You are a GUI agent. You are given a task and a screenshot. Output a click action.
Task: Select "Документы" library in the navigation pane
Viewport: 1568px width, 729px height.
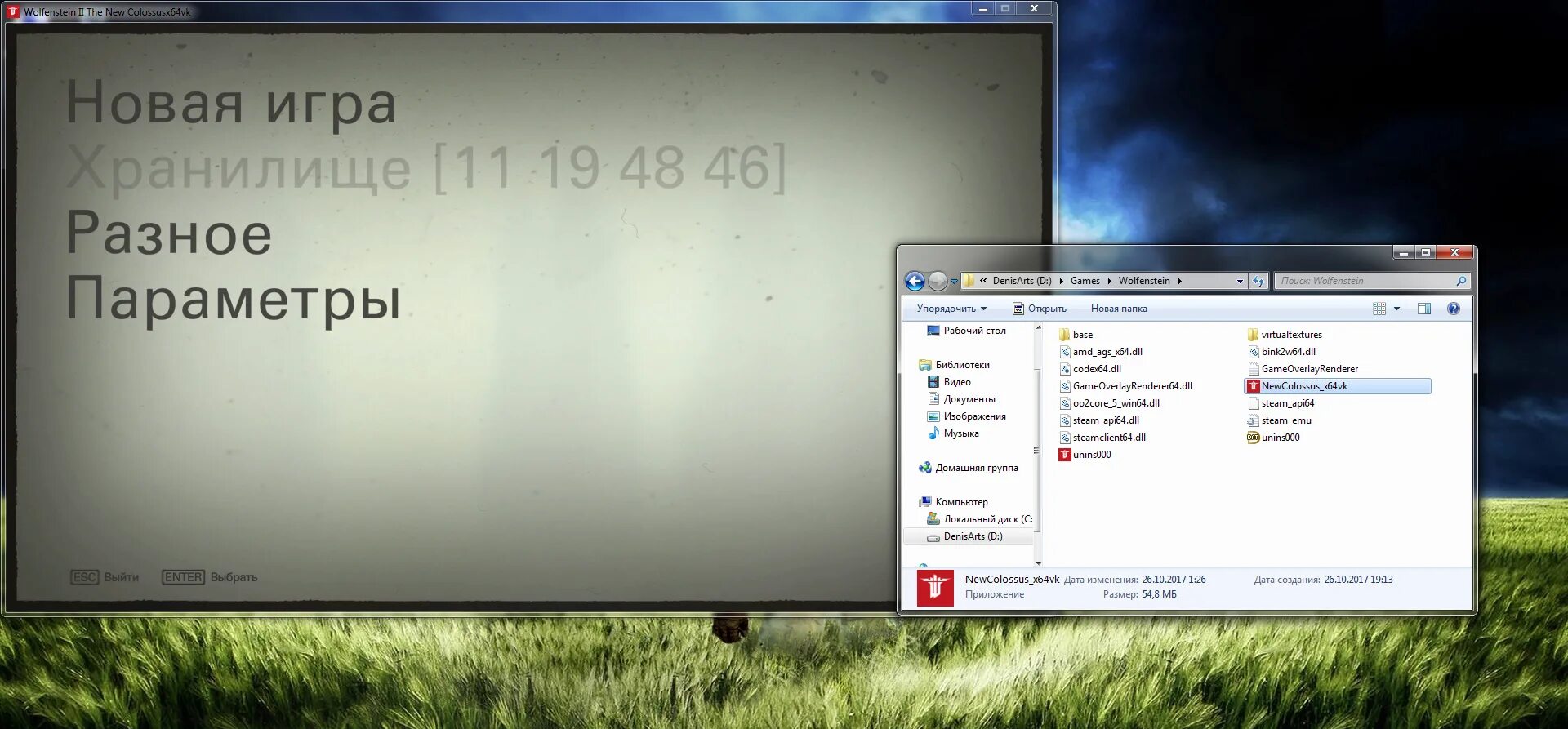click(961, 399)
